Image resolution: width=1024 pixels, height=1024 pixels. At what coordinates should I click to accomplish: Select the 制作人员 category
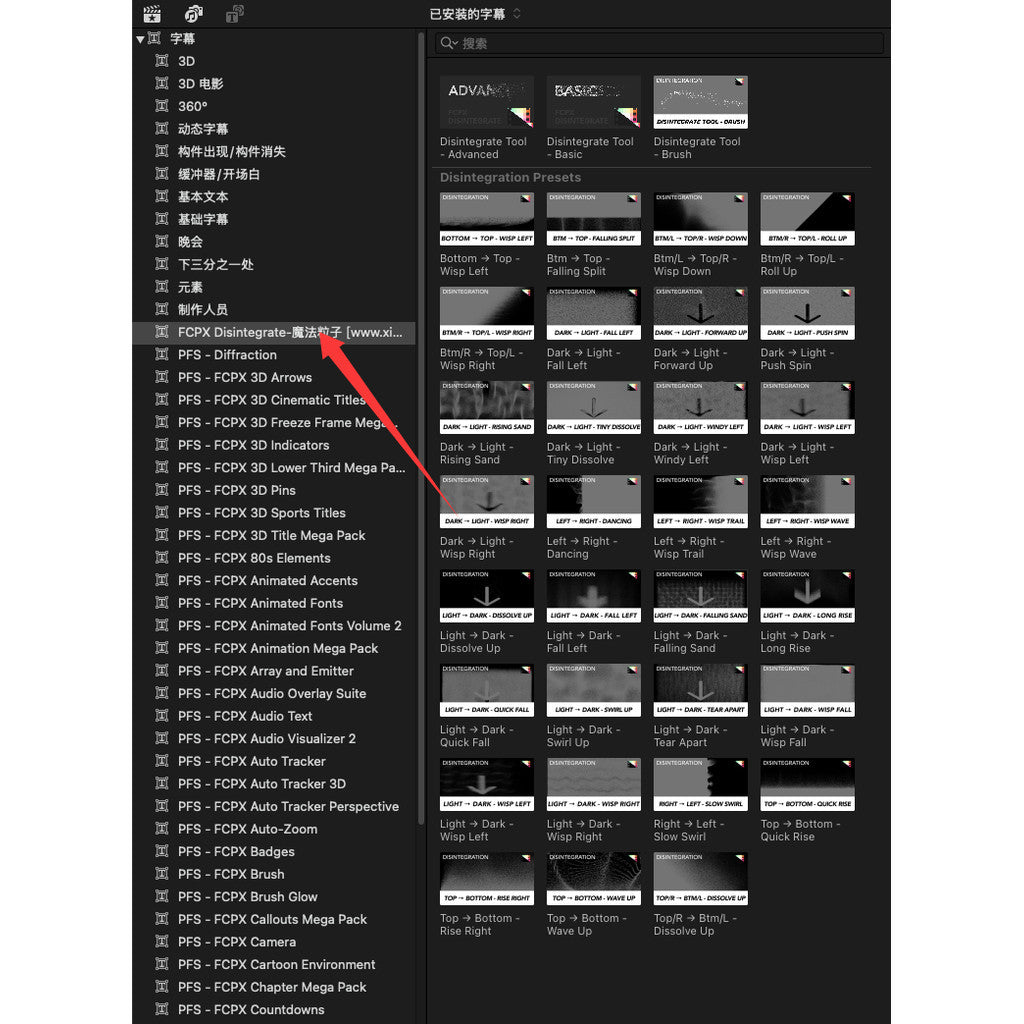pyautogui.click(x=274, y=310)
